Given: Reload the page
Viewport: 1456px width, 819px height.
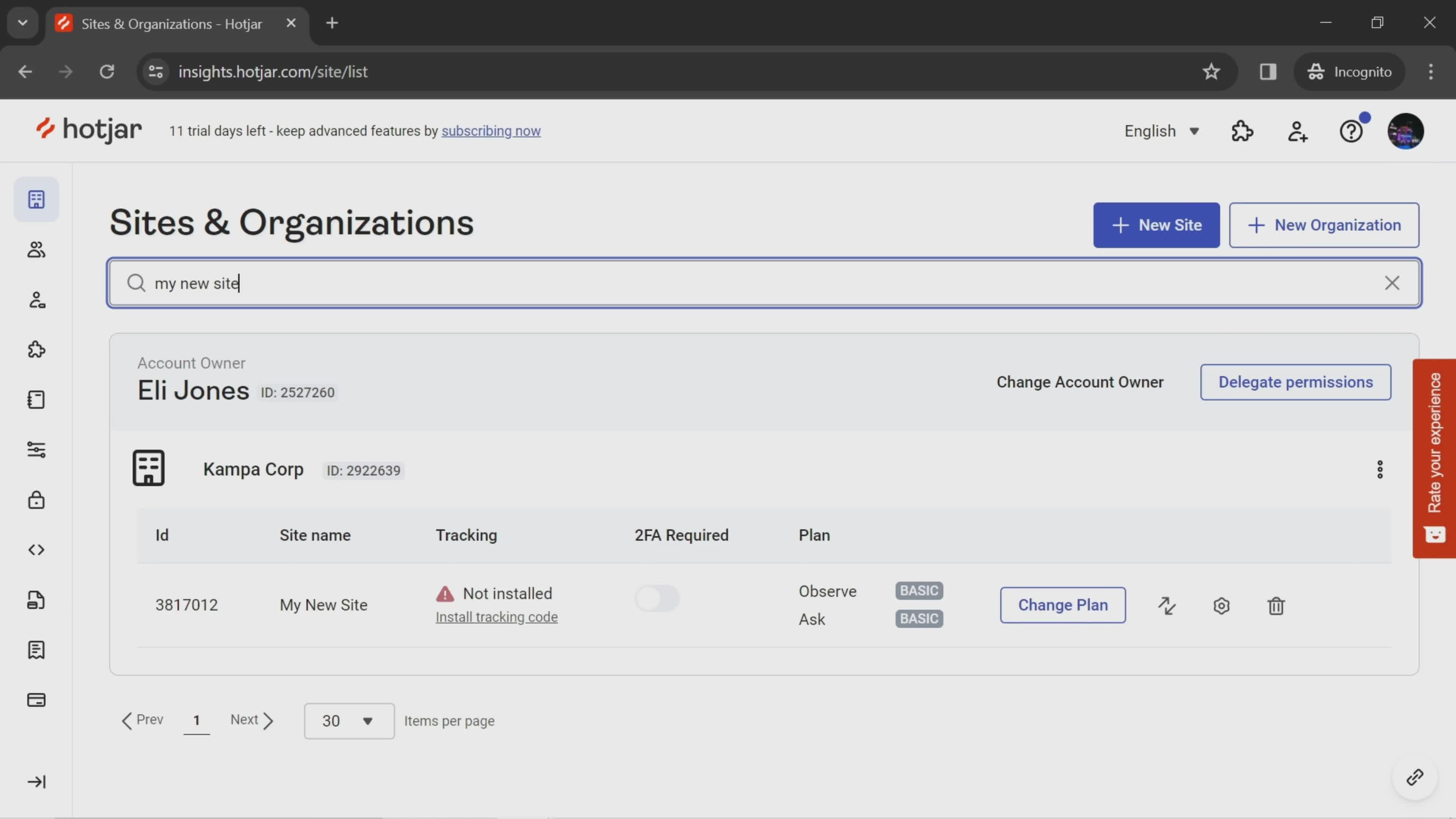Looking at the screenshot, I should point(107,72).
